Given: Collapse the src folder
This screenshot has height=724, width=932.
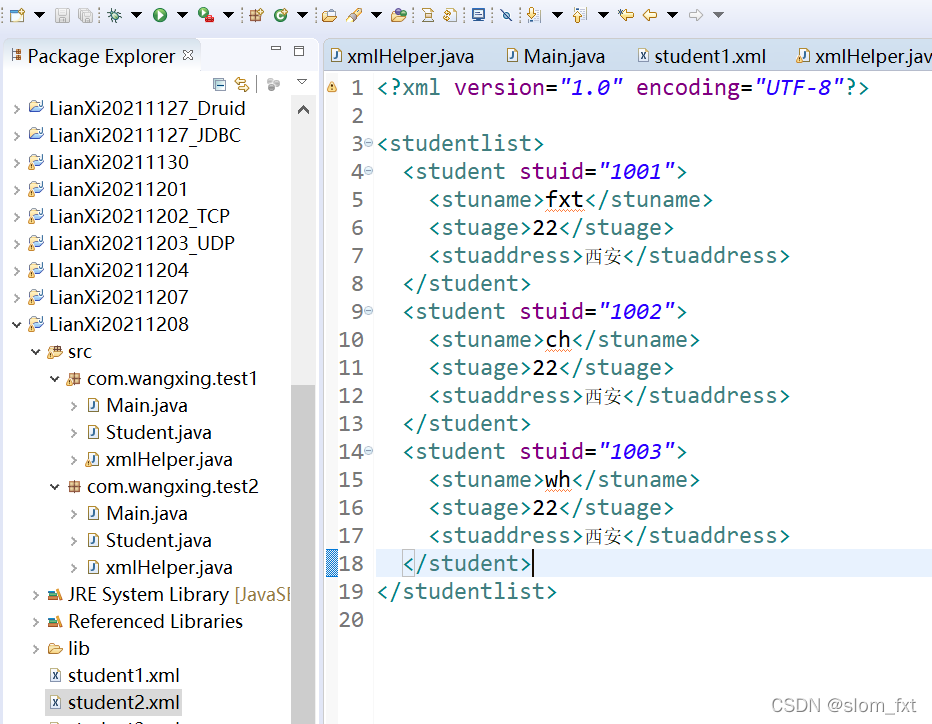Looking at the screenshot, I should 36,352.
